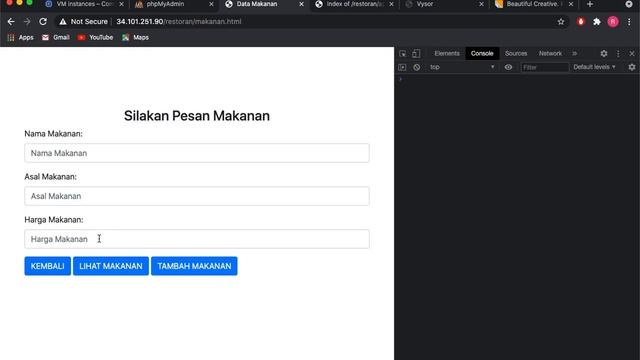Open the YouTube bookmark
Image resolution: width=640 pixels, height=360 pixels.
point(96,38)
